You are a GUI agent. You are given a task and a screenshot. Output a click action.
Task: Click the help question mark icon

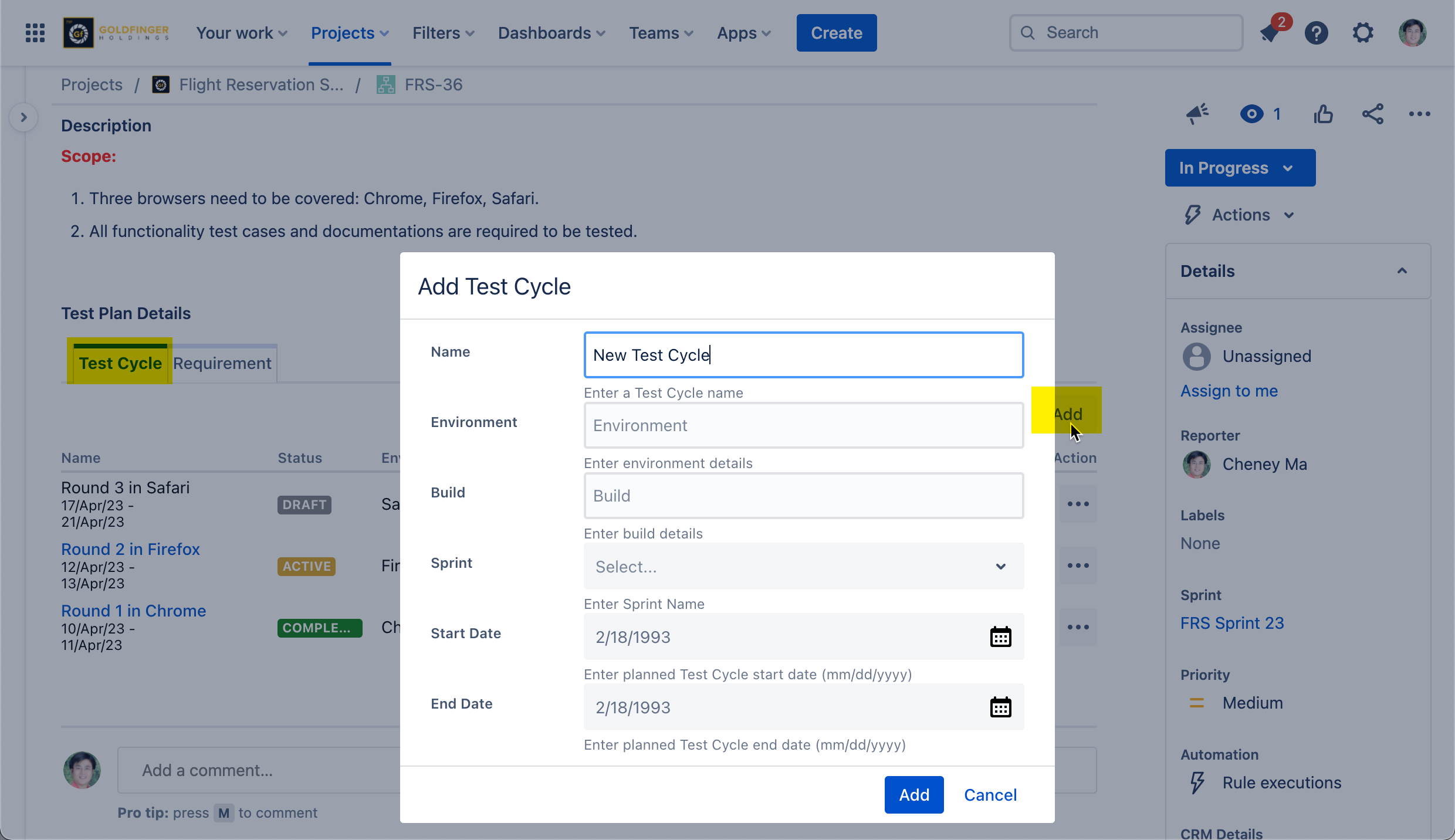tap(1316, 33)
